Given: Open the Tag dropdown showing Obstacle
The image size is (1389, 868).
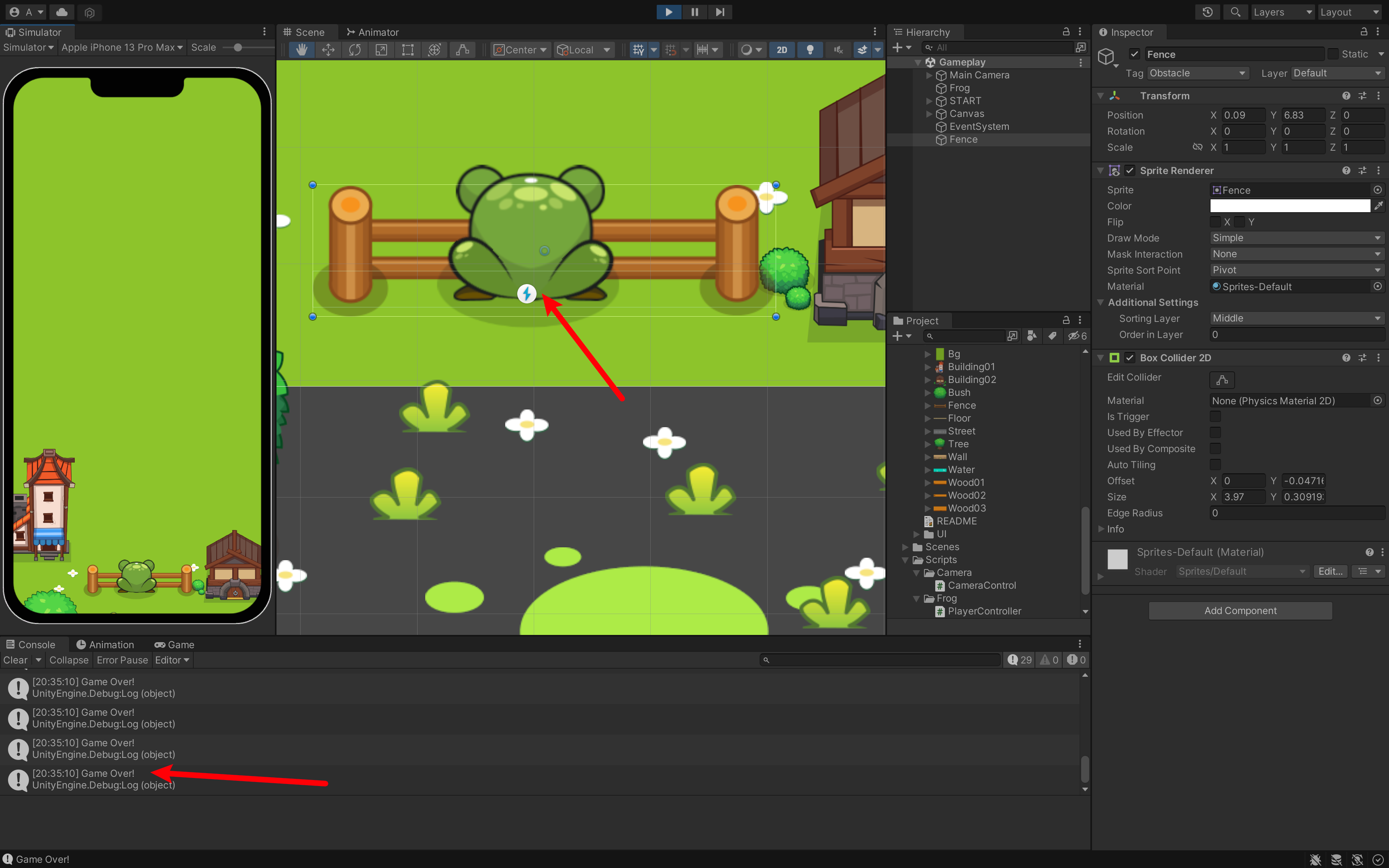Looking at the screenshot, I should click(x=1197, y=73).
